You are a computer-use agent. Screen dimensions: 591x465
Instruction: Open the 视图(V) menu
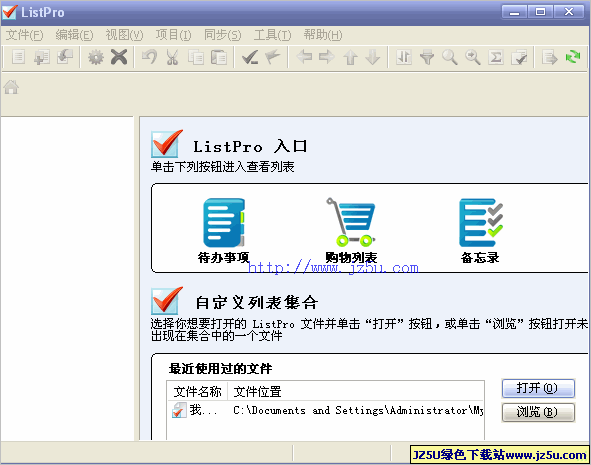pos(124,35)
